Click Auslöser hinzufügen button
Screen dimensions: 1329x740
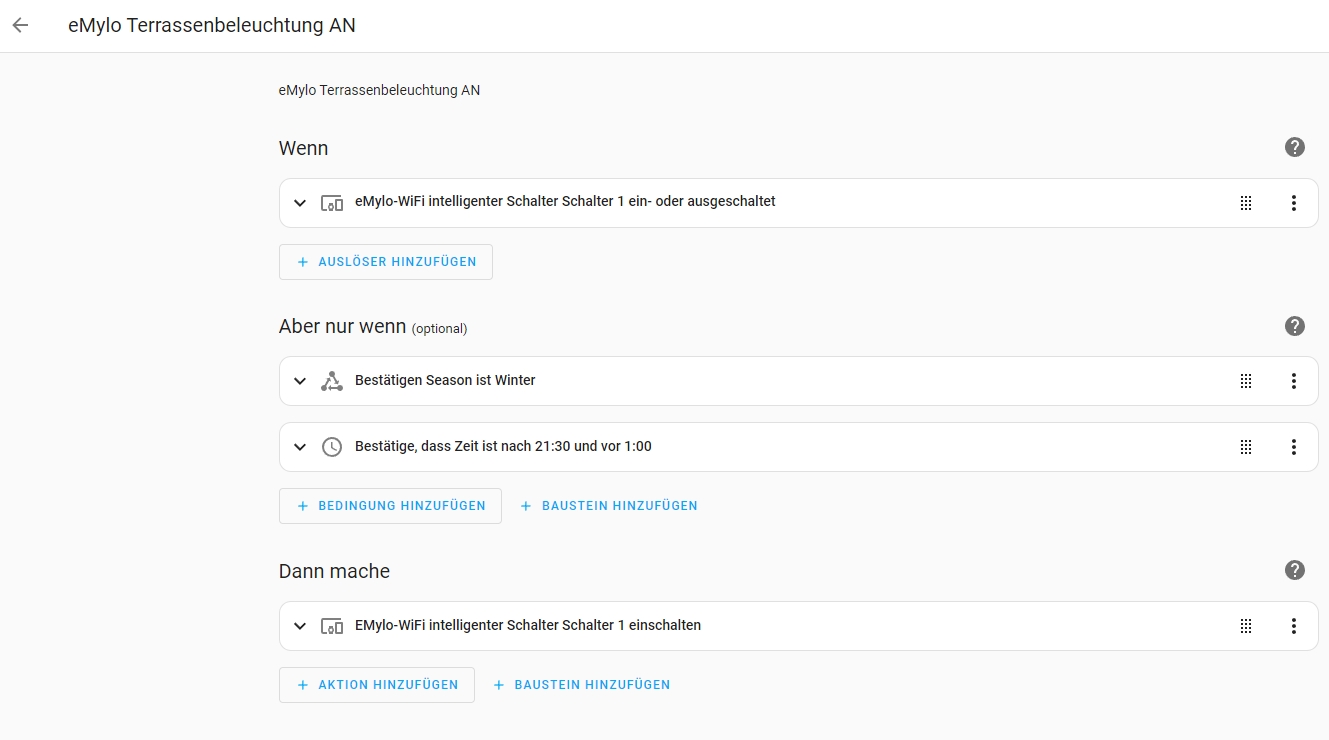(386, 262)
